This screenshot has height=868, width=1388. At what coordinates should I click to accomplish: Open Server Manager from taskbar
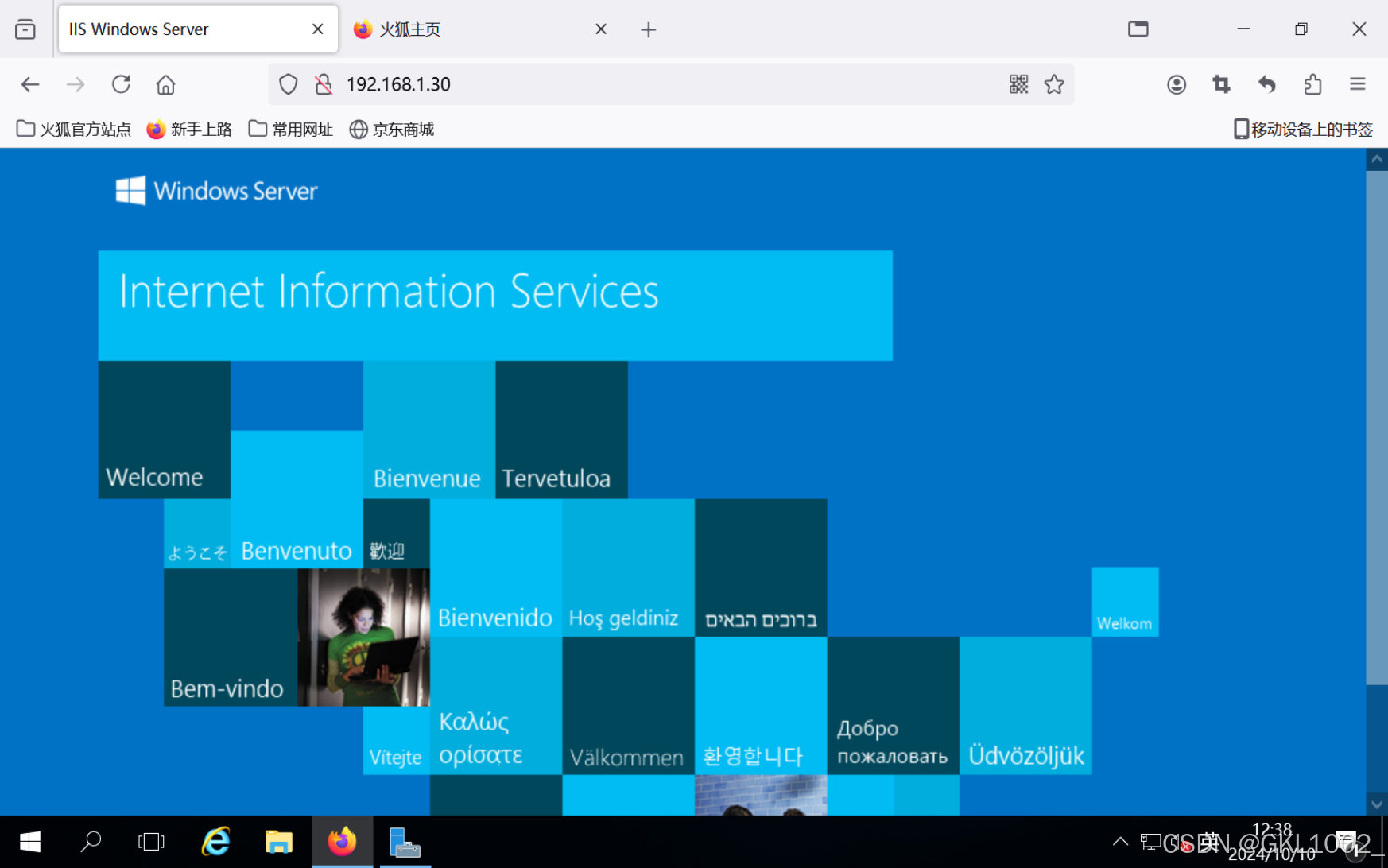[404, 842]
